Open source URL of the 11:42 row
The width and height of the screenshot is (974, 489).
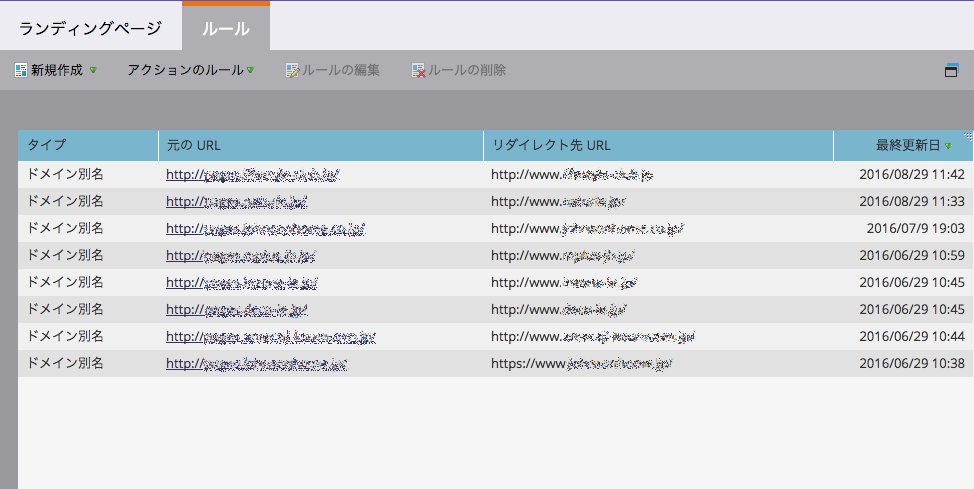(x=254, y=174)
